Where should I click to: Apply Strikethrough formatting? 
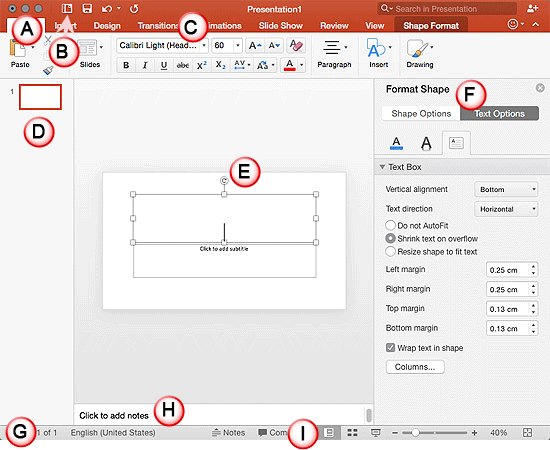click(183, 65)
